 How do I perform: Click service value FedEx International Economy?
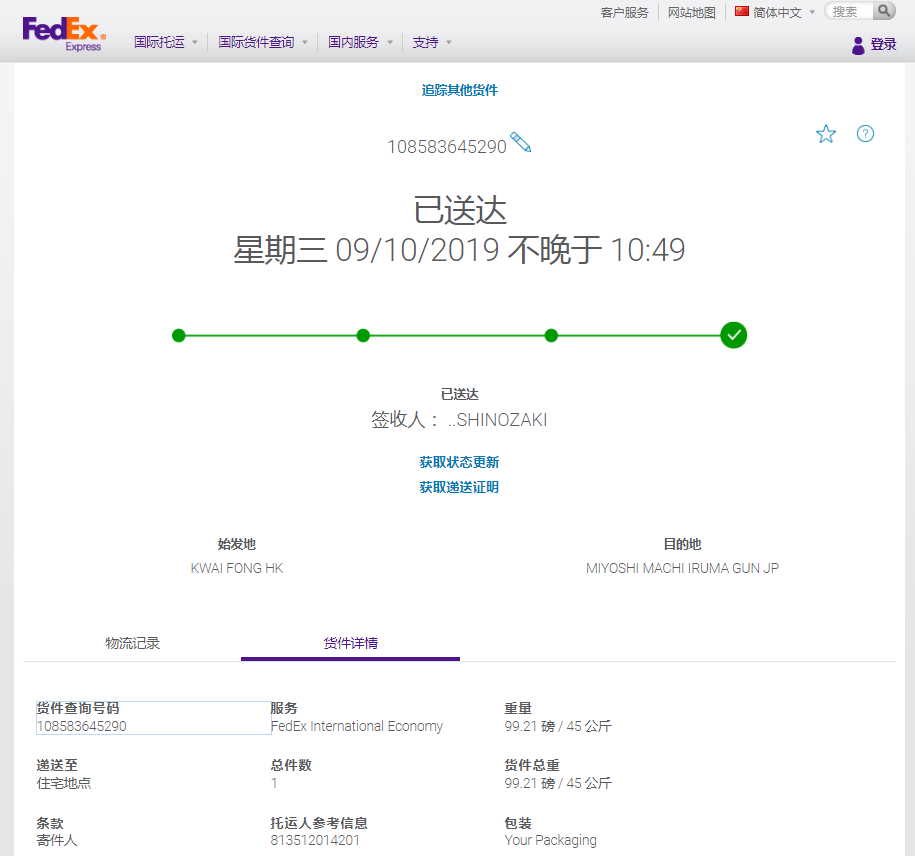pyautogui.click(x=357, y=726)
